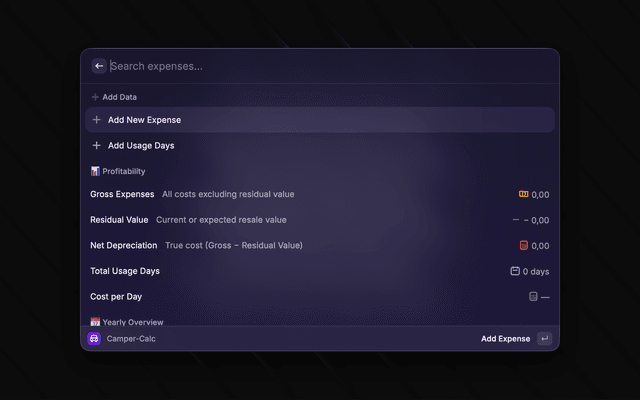Open the Cost per Day row
Screen dimensions: 640x400
pyautogui.click(x=320, y=297)
